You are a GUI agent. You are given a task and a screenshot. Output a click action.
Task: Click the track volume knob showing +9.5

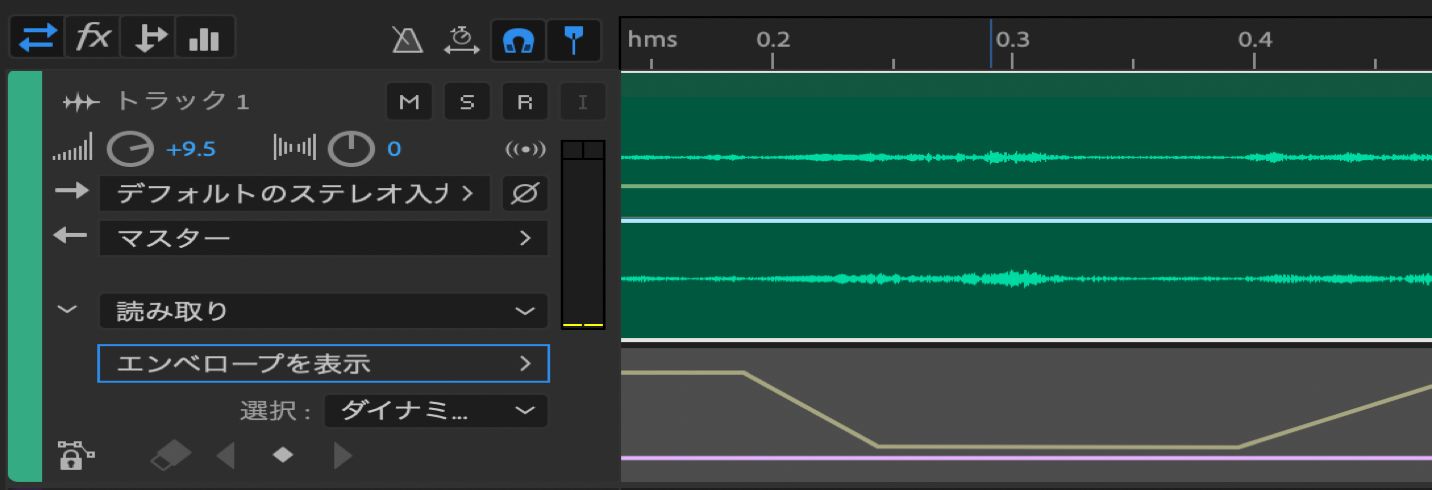[129, 150]
